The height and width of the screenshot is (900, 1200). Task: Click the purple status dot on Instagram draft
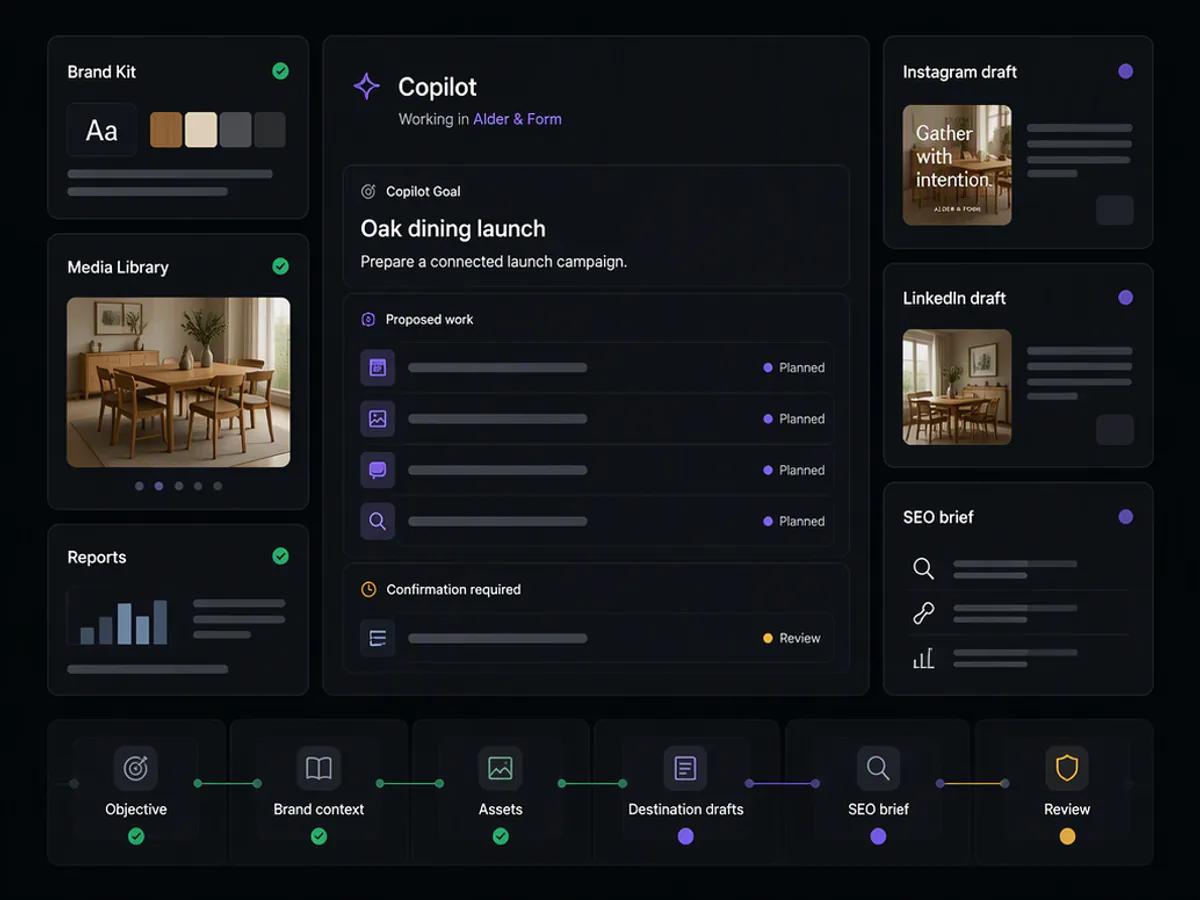(1125, 71)
